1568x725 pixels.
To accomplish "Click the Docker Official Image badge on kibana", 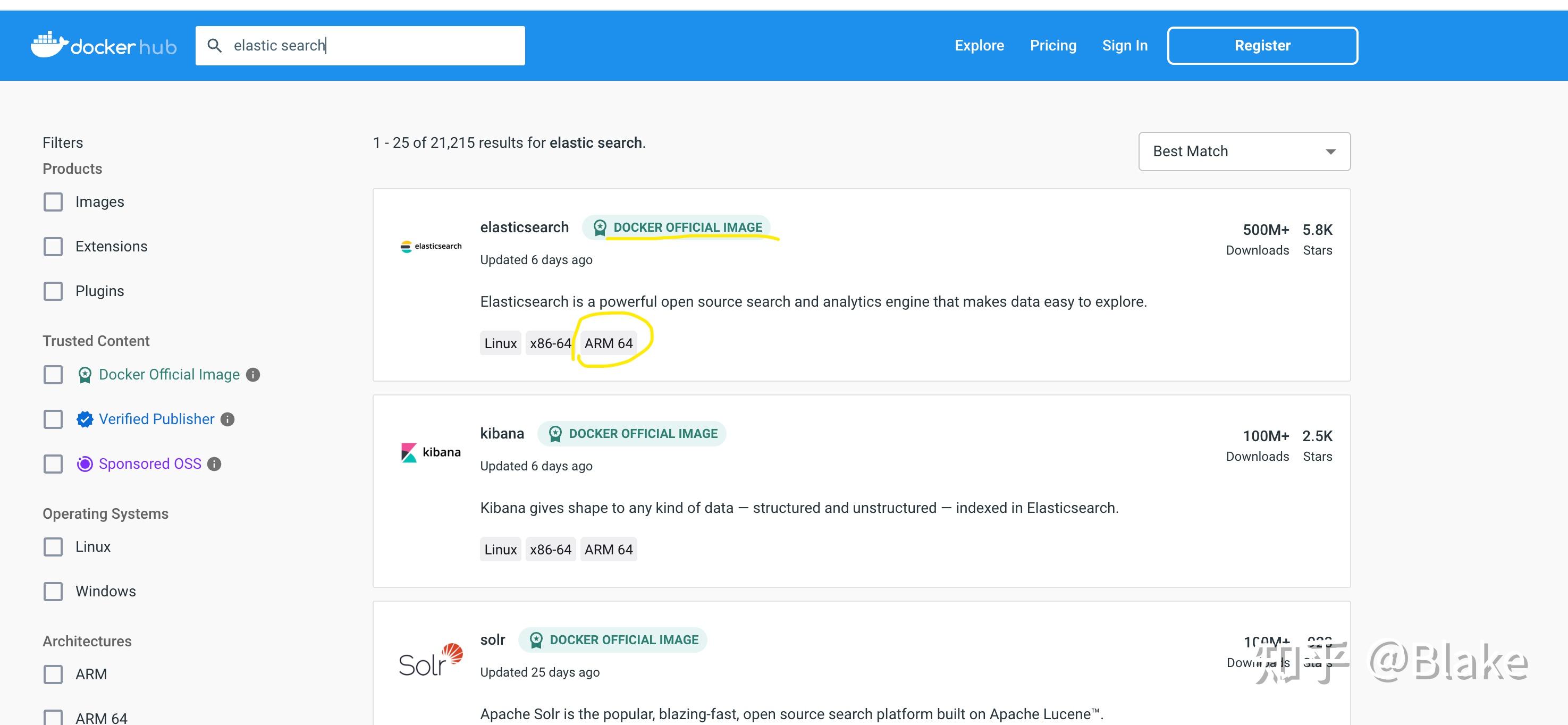I will 631,433.
